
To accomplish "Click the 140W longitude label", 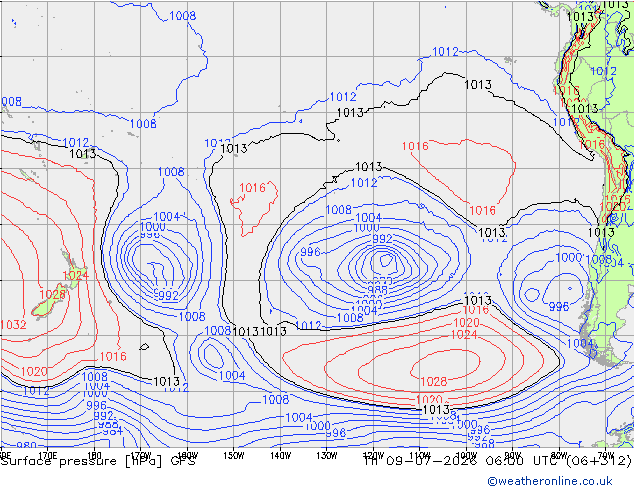I will pos(281,456).
